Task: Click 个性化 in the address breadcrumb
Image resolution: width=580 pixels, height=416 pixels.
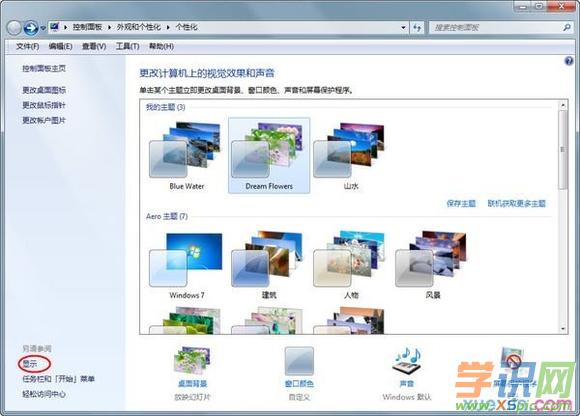Action: (x=186, y=27)
